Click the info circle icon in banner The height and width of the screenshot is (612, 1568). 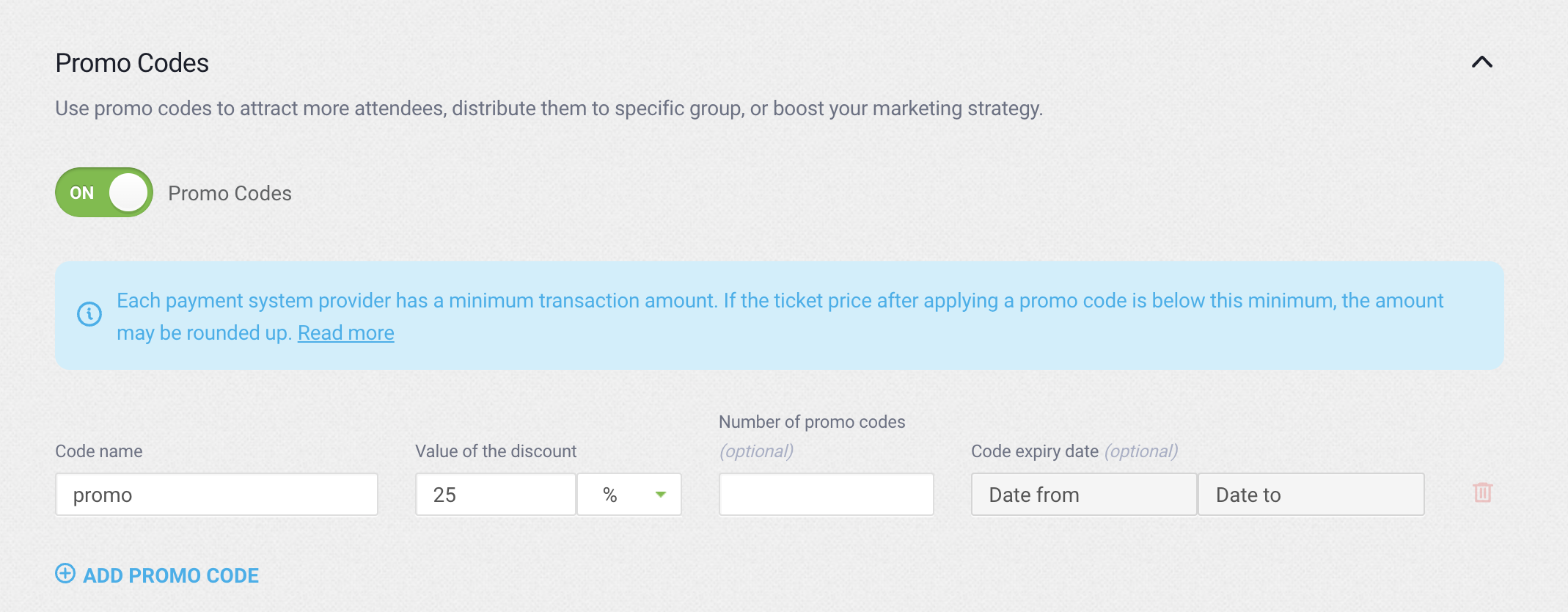[x=89, y=315]
